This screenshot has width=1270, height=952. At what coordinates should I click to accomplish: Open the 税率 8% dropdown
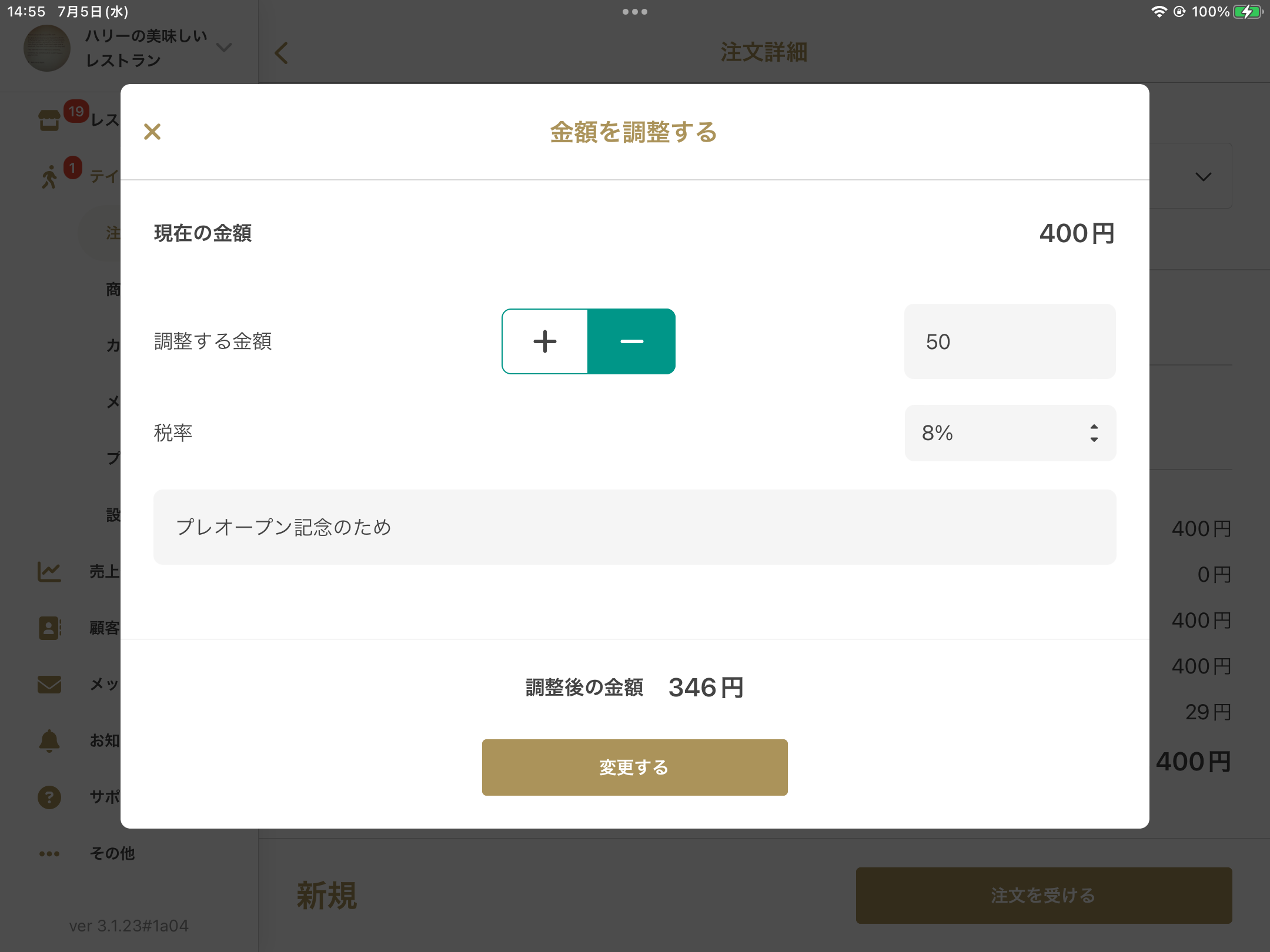tap(1010, 433)
